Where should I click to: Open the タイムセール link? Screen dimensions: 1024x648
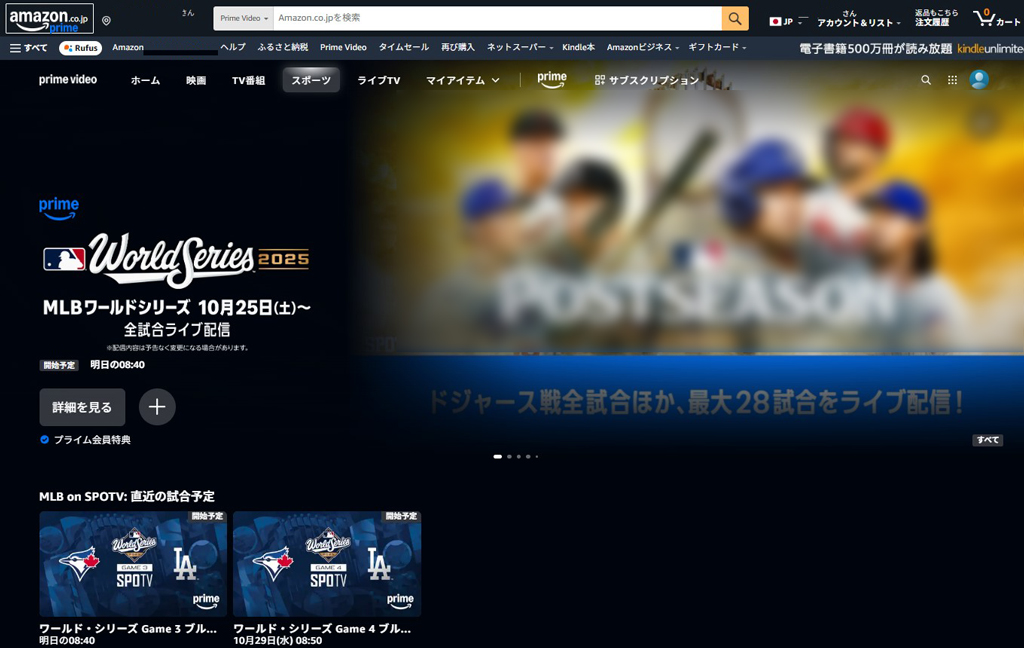[403, 47]
